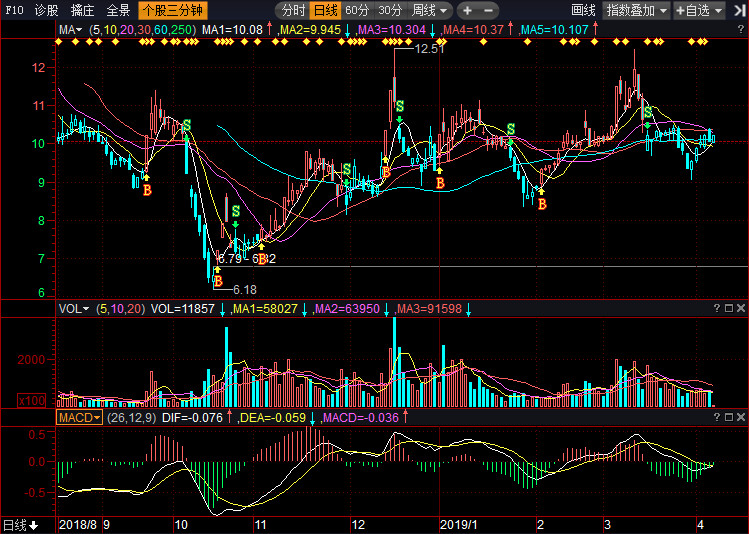Screen dimensions: 749x534
Task: Select the 30分 period tab
Action: (x=390, y=10)
